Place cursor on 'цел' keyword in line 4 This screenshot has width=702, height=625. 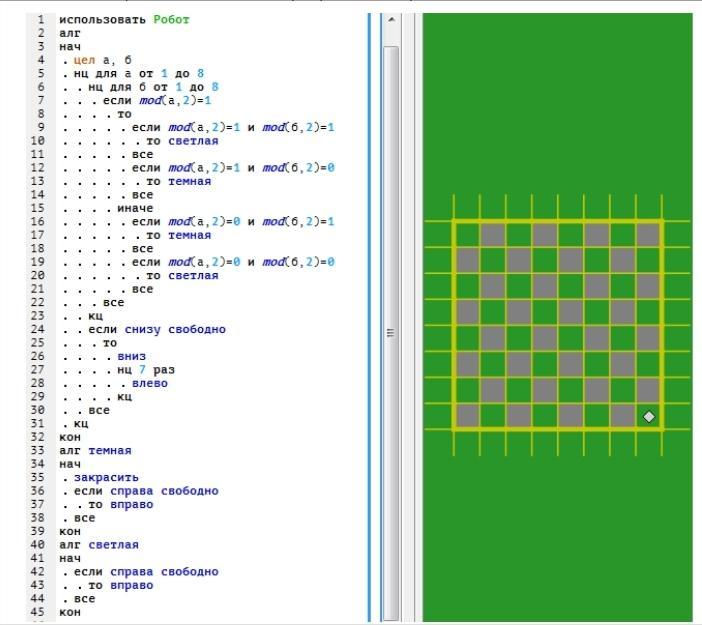tap(85, 60)
